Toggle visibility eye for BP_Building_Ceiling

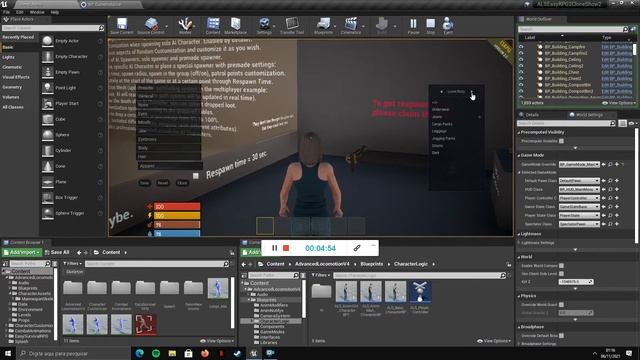(521, 60)
